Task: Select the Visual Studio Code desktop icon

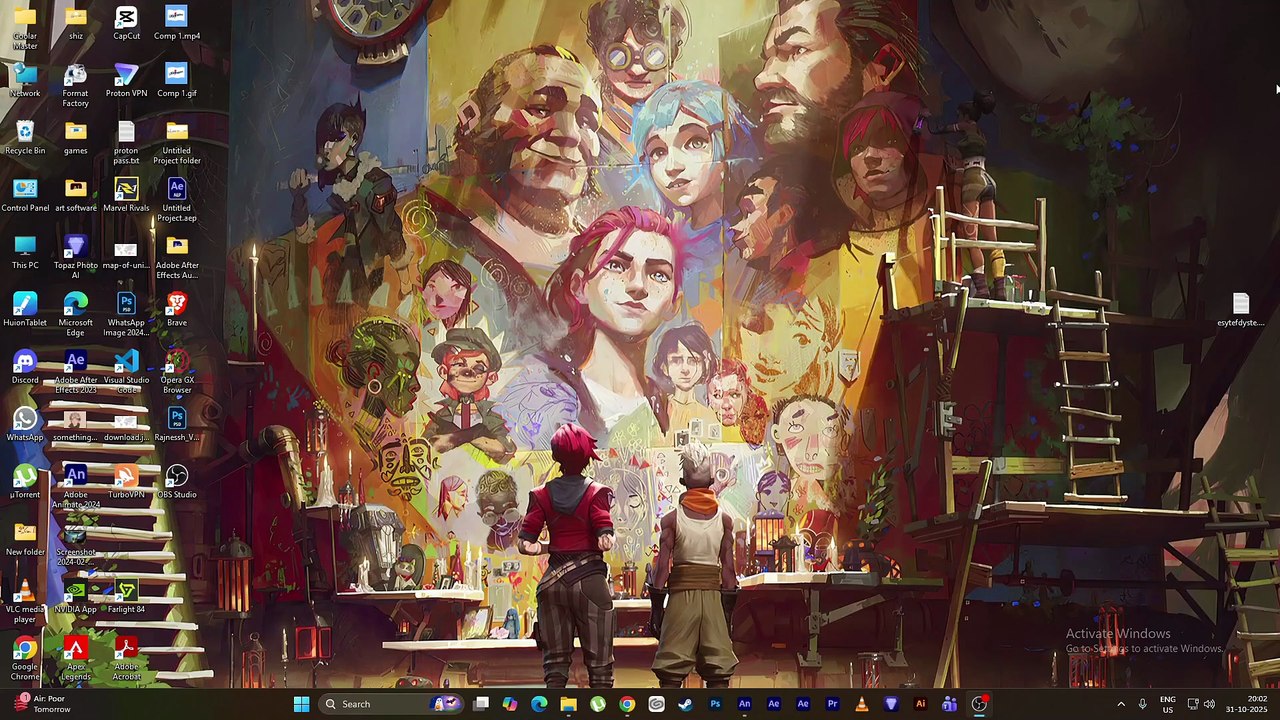Action: [126, 372]
